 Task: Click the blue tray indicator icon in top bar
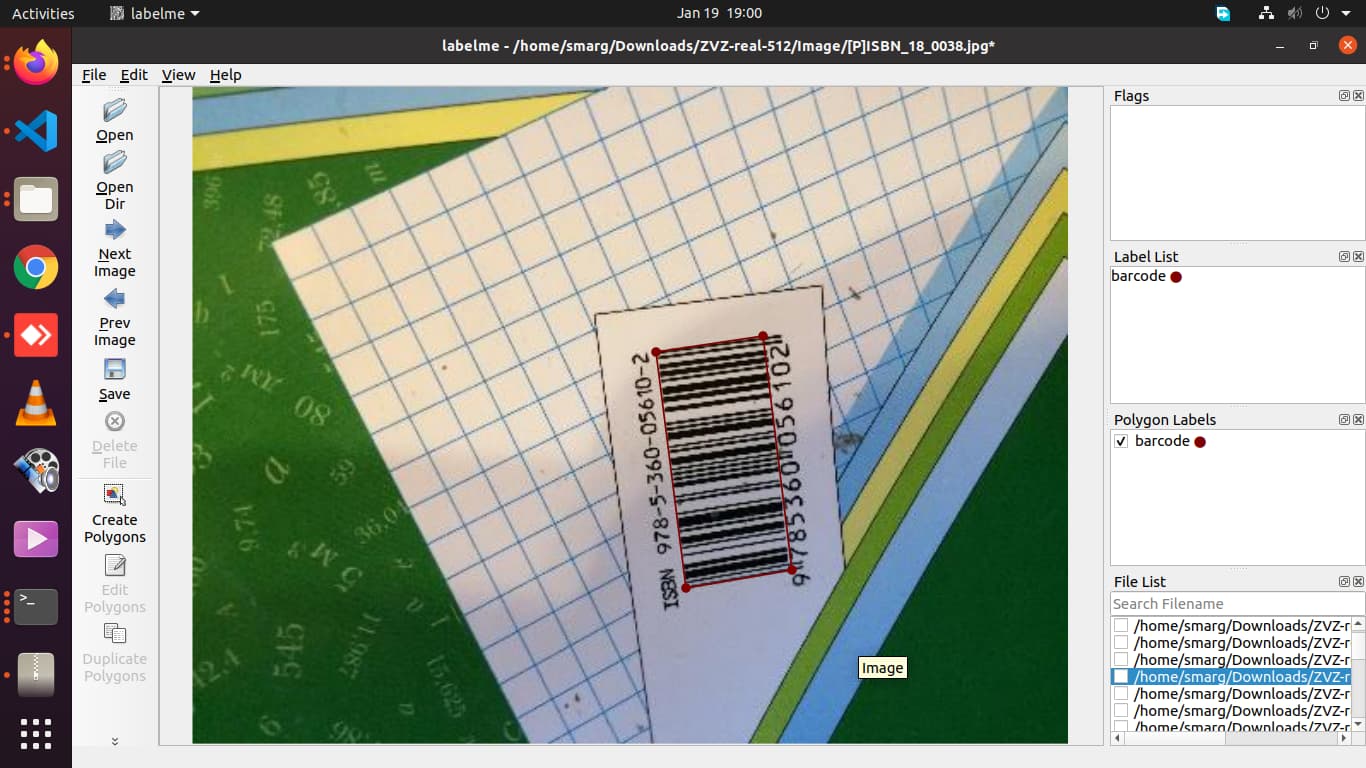pos(1223,13)
